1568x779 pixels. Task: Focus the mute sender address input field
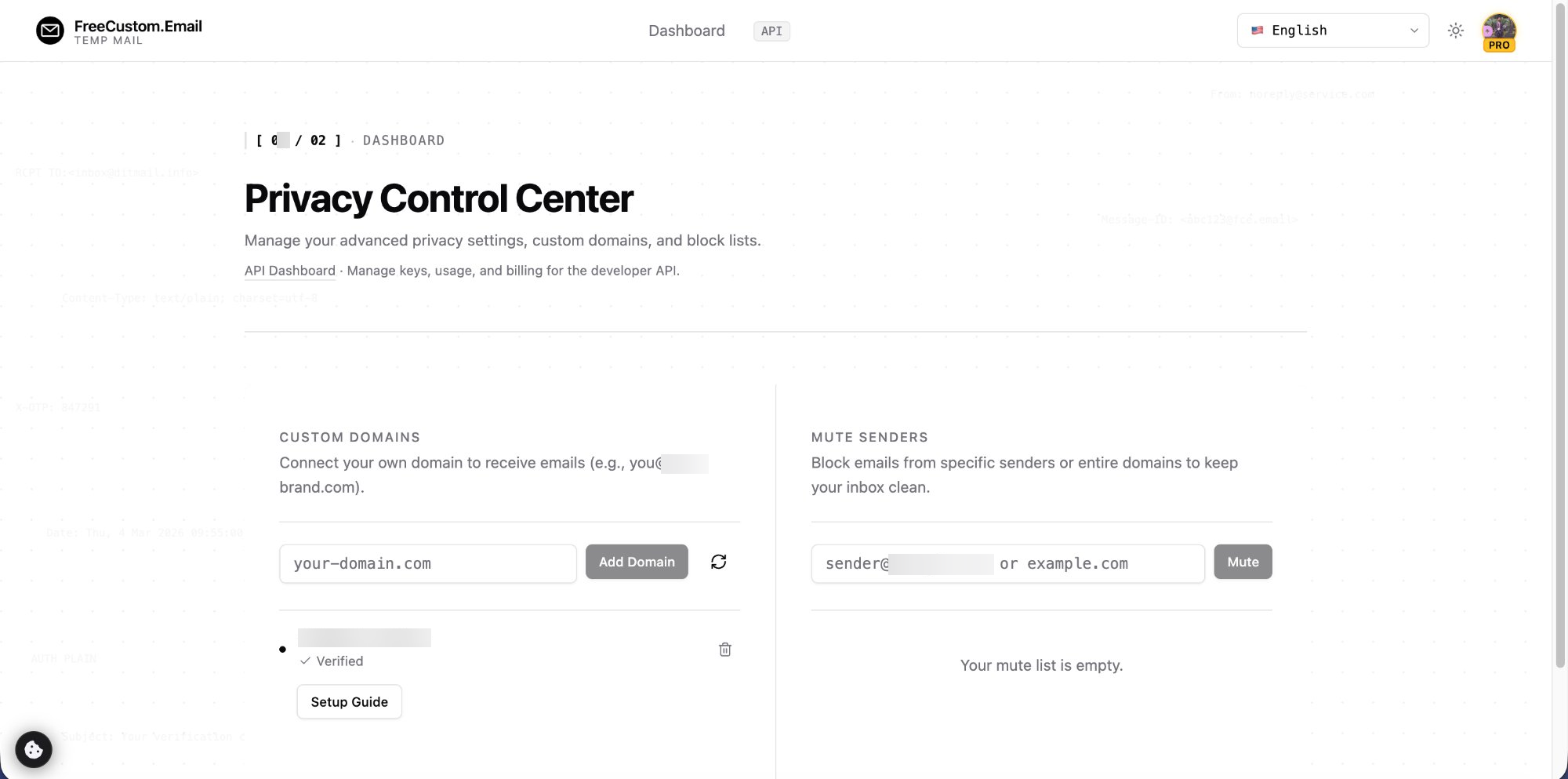tap(1007, 564)
